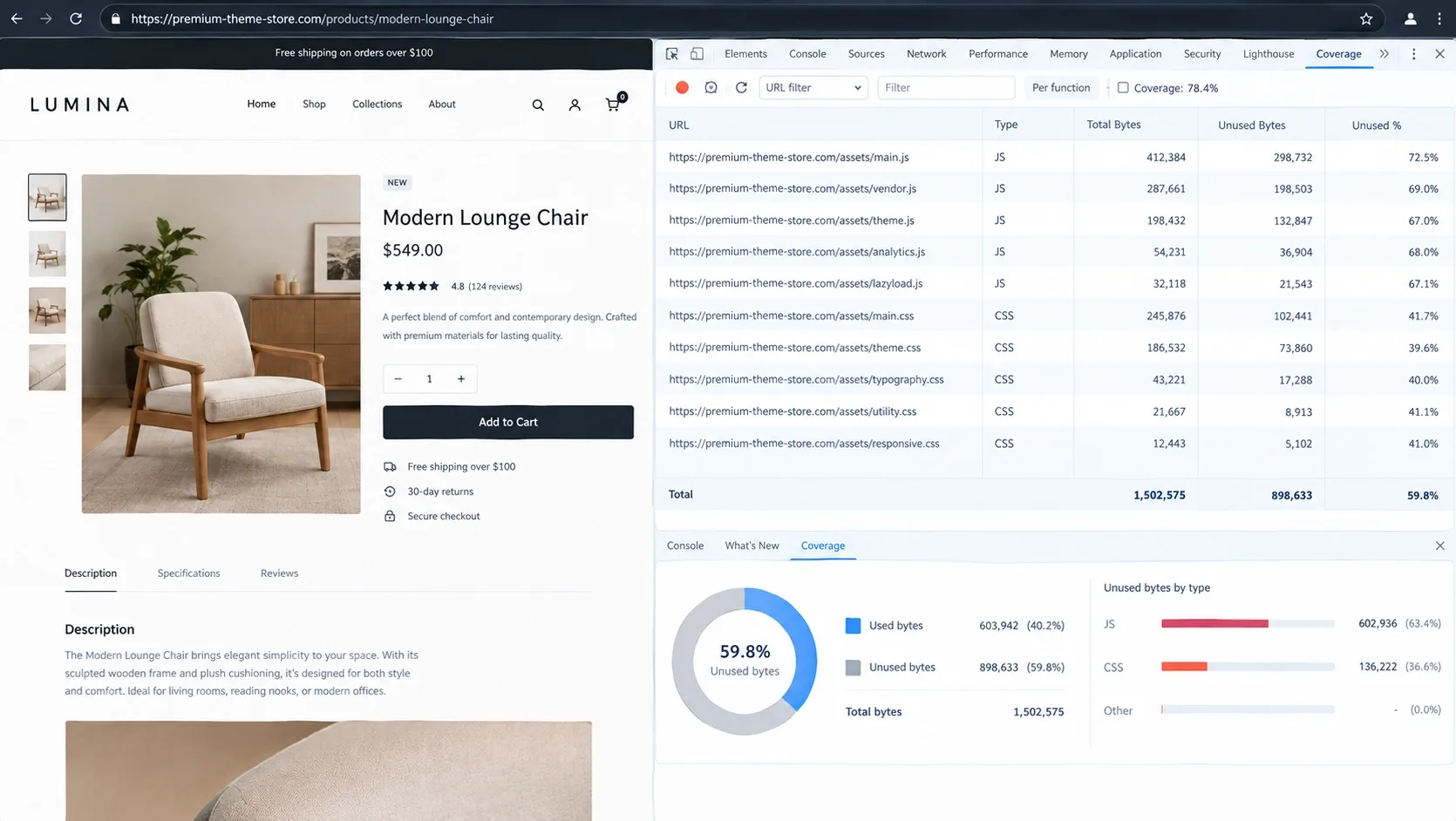Toggle the device toolbar icon in DevTools
This screenshot has width=1456, height=821.
click(x=697, y=54)
